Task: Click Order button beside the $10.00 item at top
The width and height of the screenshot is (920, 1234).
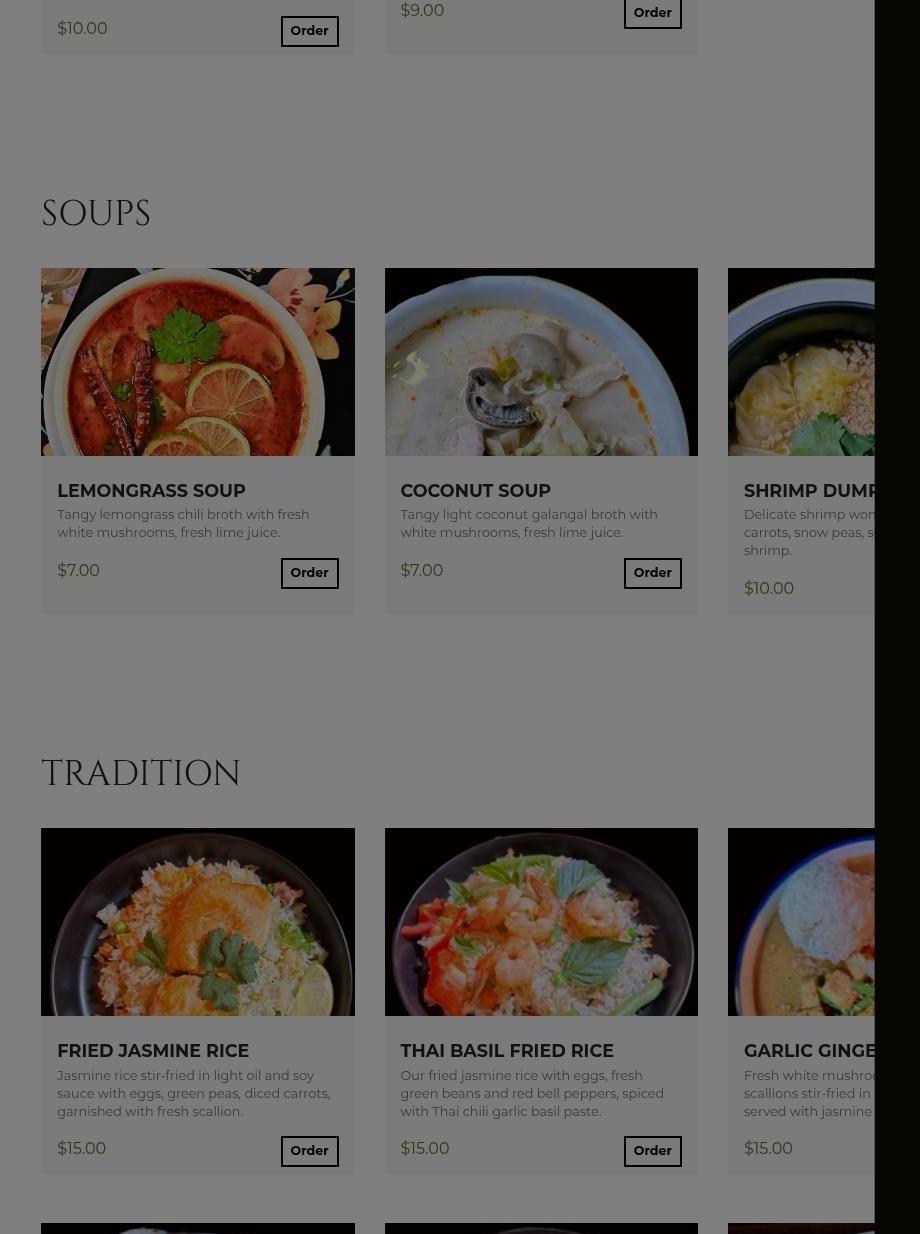Action: point(309,31)
